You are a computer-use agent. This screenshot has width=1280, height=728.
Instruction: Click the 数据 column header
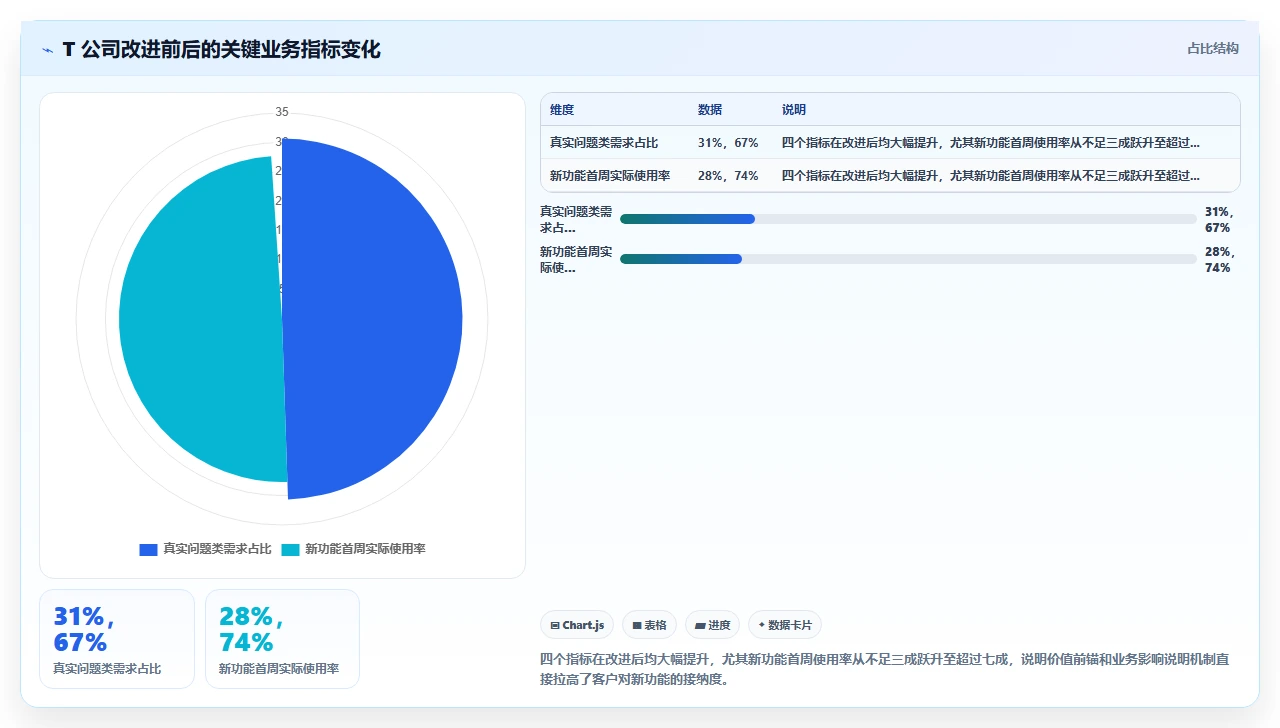coord(710,110)
